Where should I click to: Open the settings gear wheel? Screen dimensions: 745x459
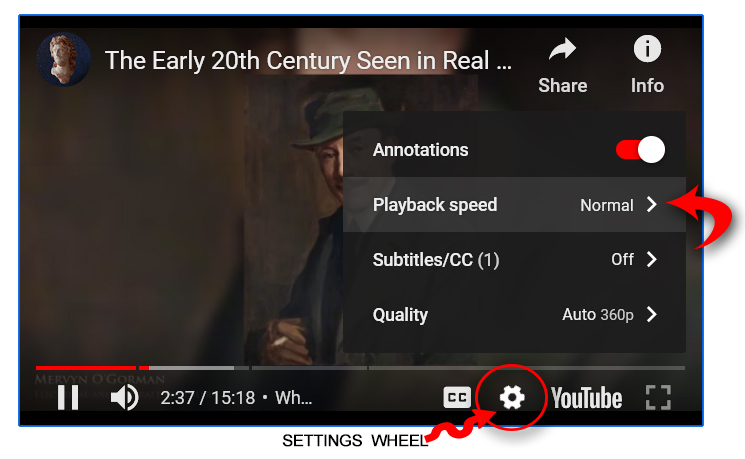point(512,397)
